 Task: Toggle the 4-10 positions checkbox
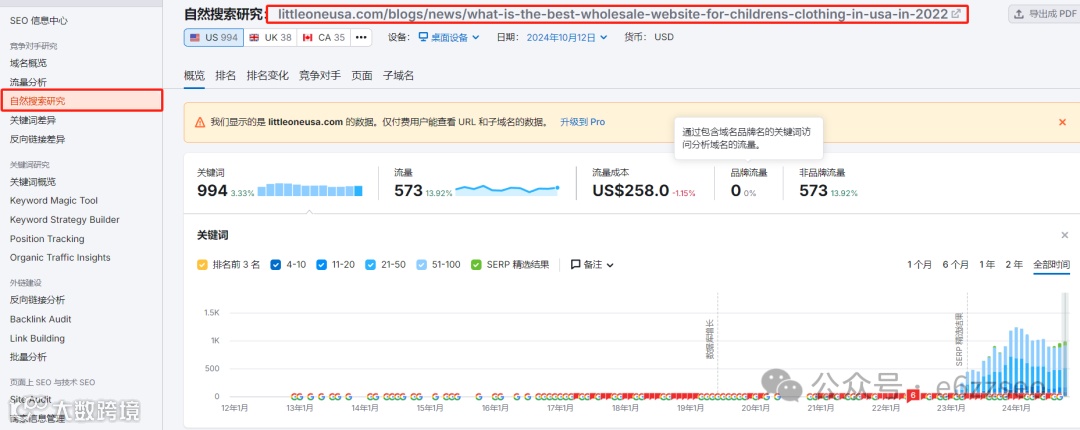coord(276,265)
